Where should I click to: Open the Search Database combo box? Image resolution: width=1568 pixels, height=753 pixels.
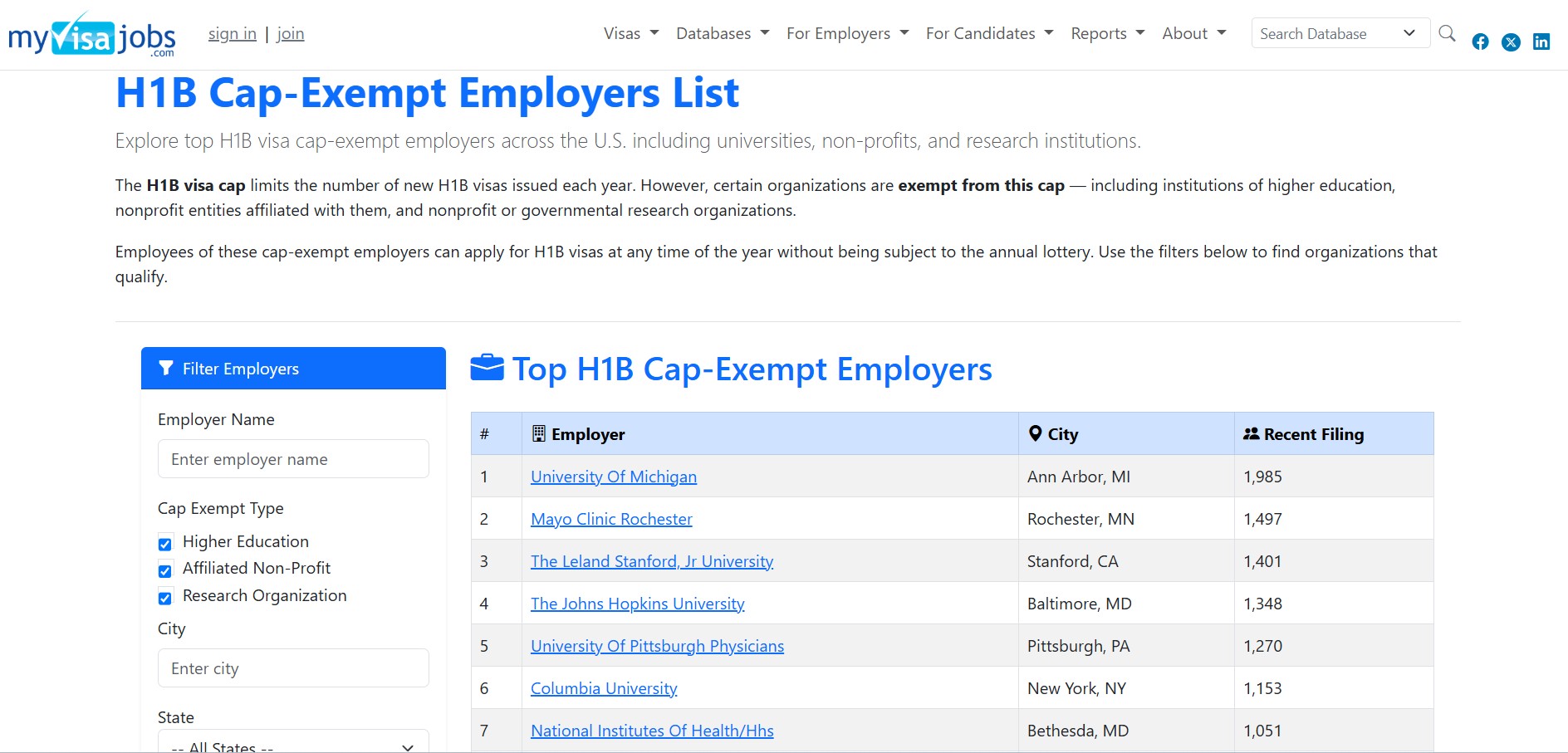tap(1340, 33)
